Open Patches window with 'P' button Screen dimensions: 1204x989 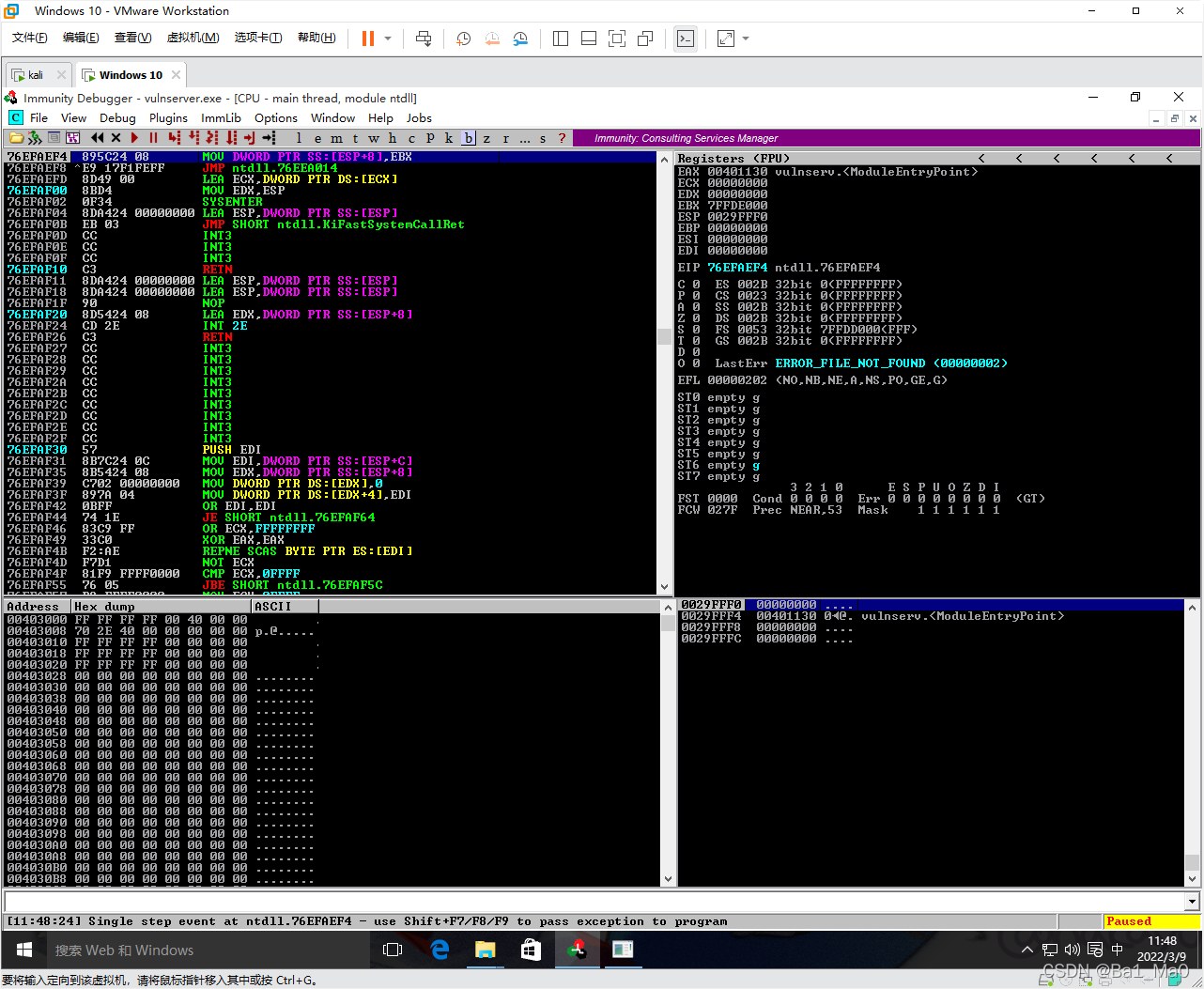point(430,138)
